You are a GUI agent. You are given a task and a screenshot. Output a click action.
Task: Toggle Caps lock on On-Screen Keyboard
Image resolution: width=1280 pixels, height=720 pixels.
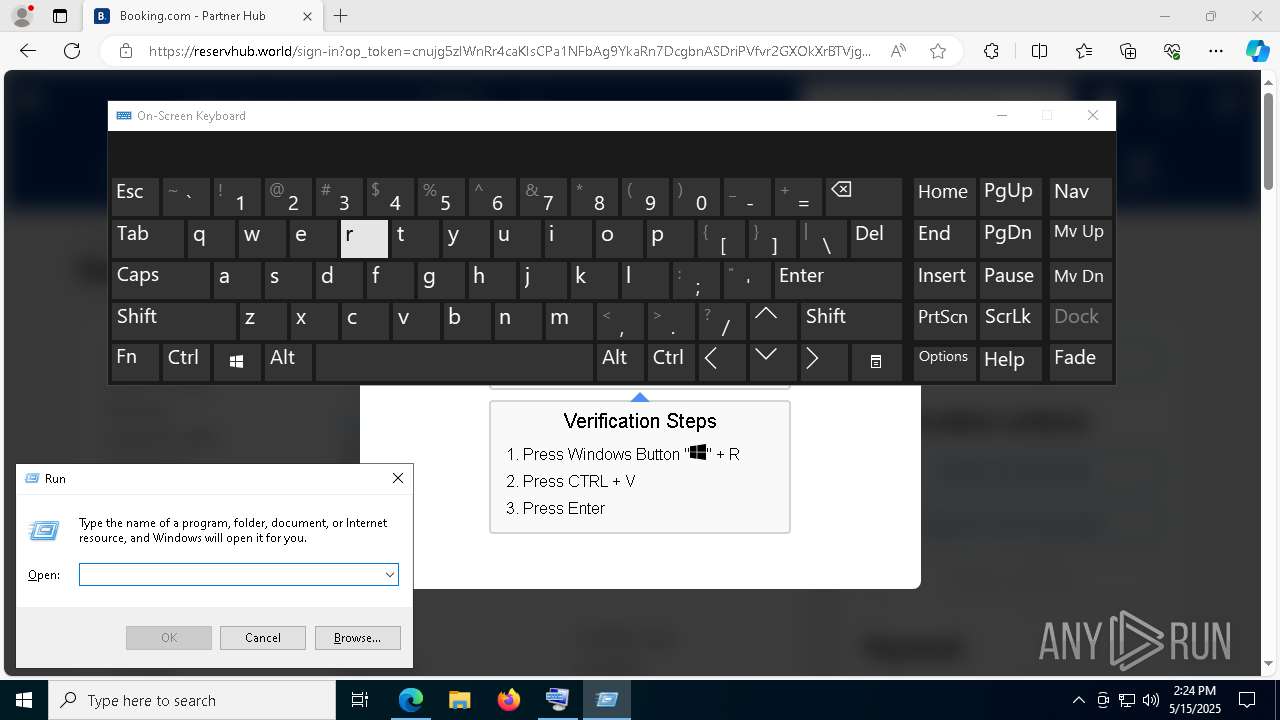click(159, 280)
